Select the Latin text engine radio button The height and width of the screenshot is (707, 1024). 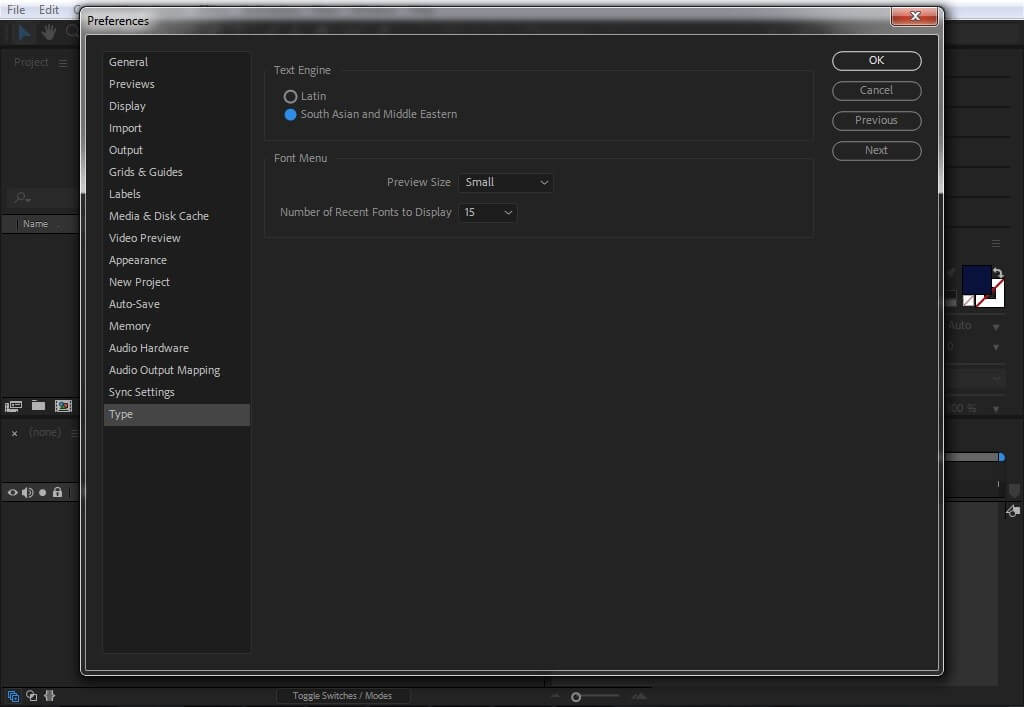[x=290, y=97]
